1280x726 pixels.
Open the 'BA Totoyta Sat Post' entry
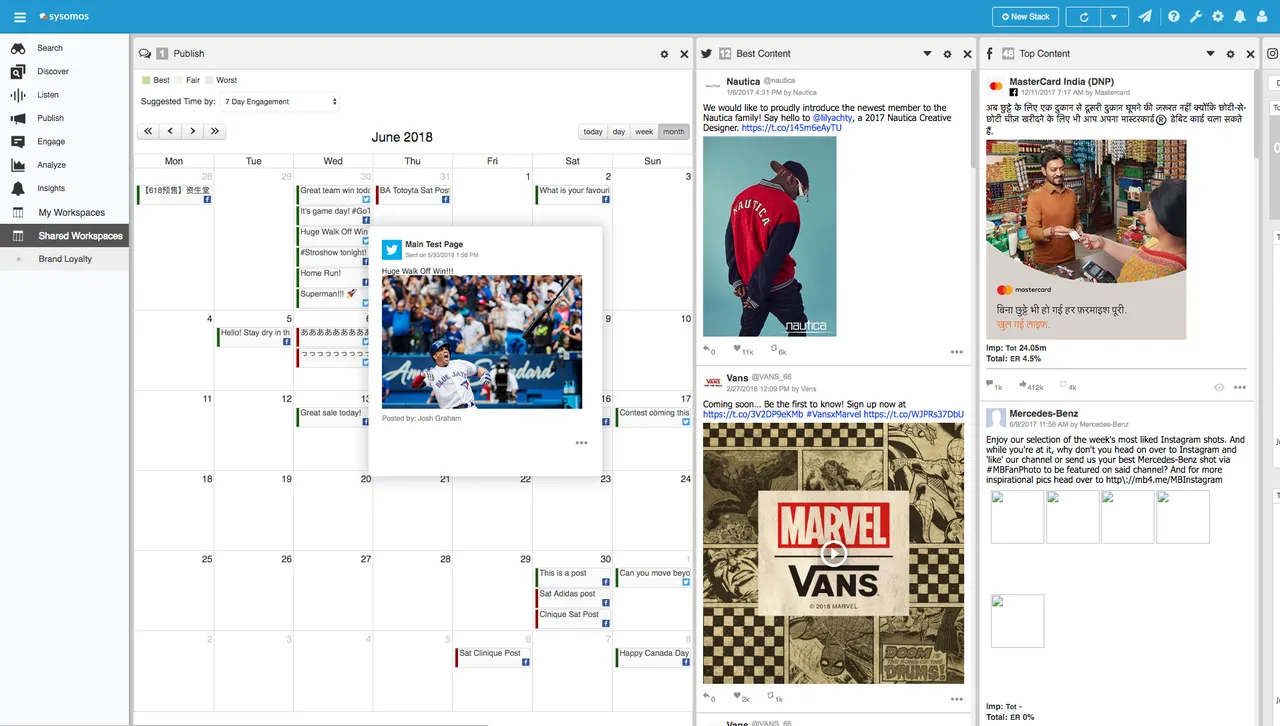413,194
